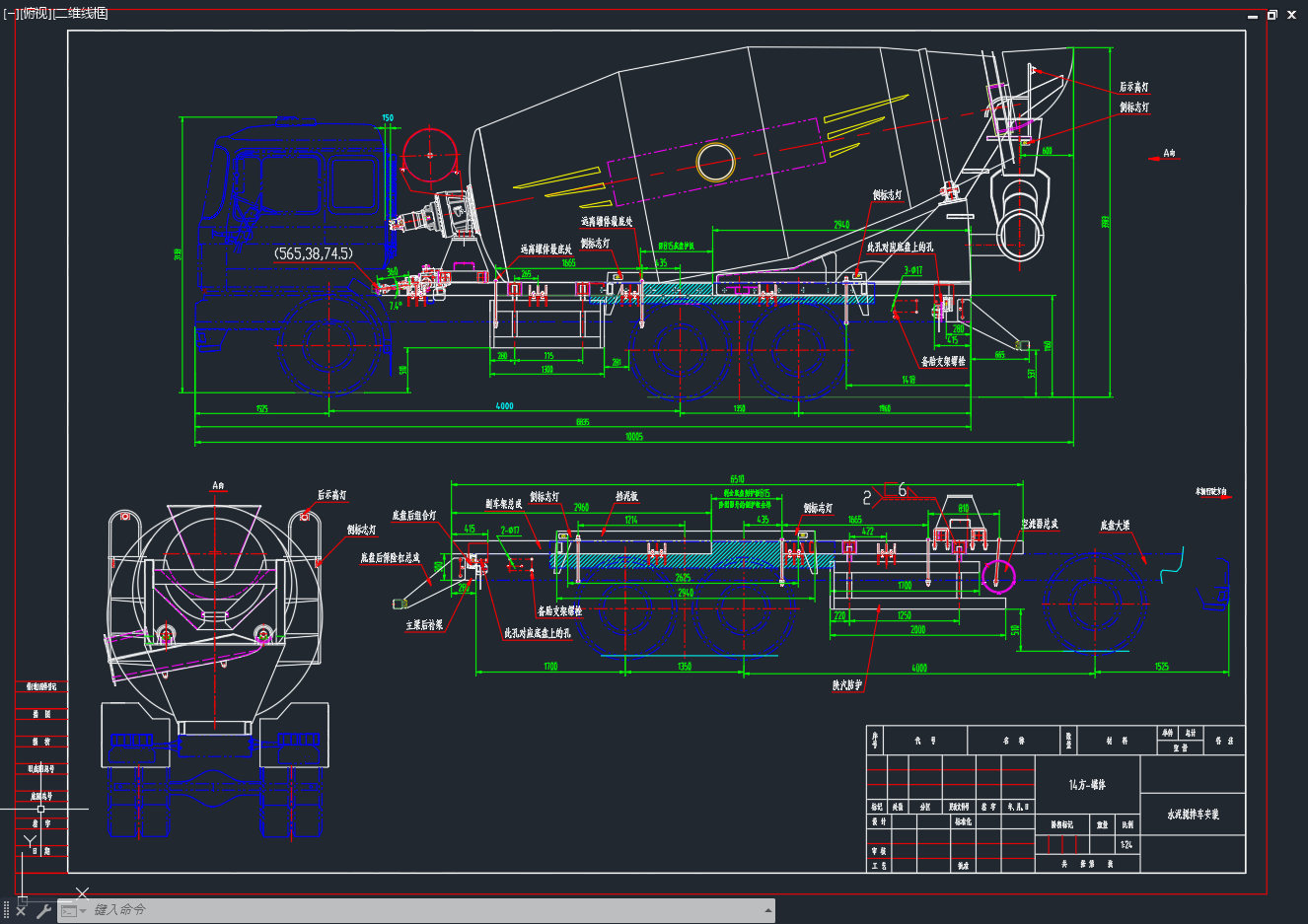Select the 空滤器总成 annotation label
The height and width of the screenshot is (924, 1308).
coord(1040,524)
